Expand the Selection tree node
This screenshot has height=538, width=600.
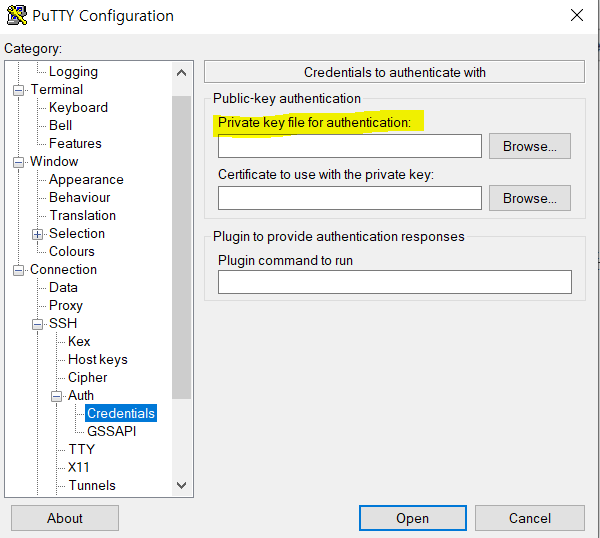[37, 234]
